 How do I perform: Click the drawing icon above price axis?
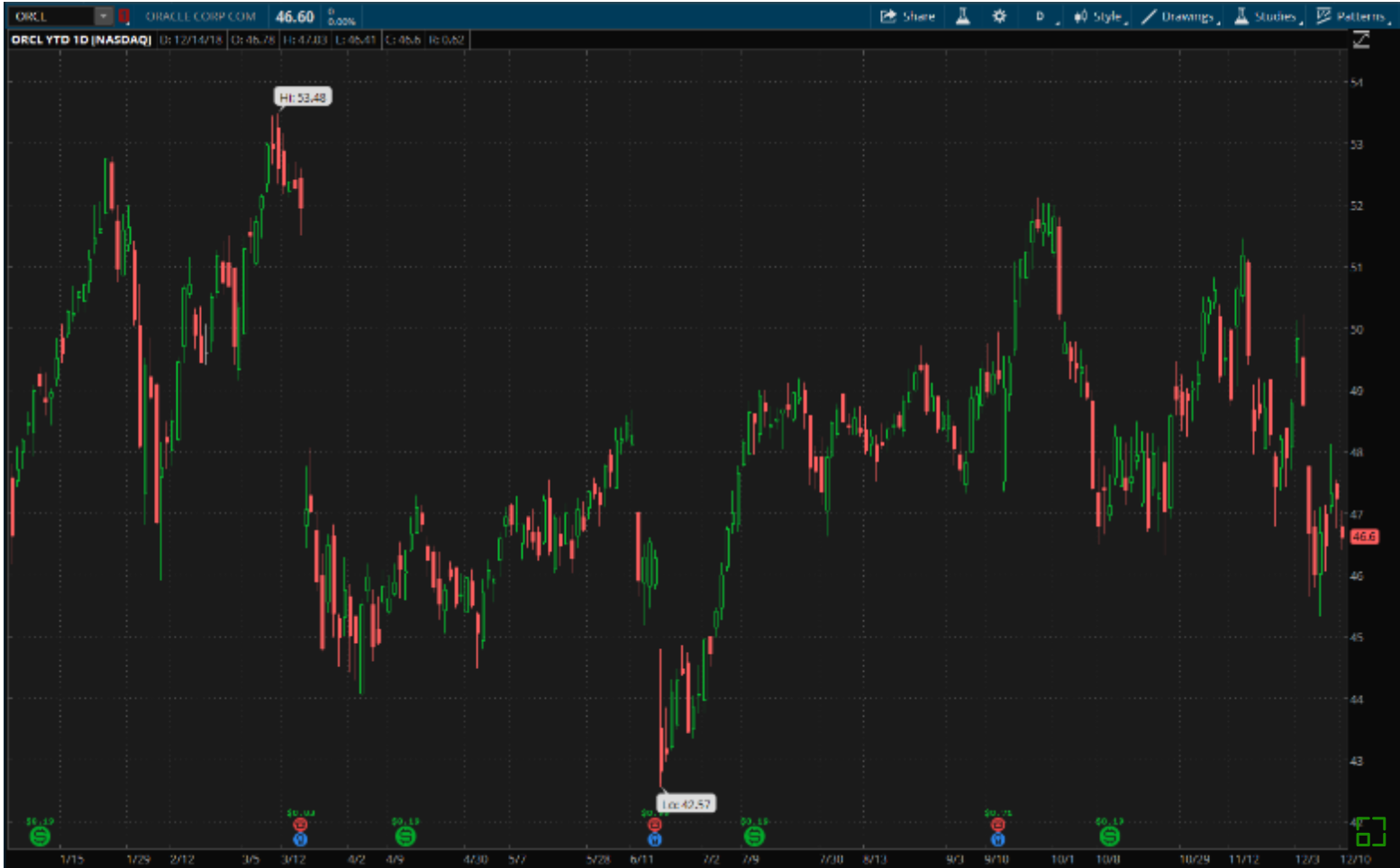pos(1361,40)
